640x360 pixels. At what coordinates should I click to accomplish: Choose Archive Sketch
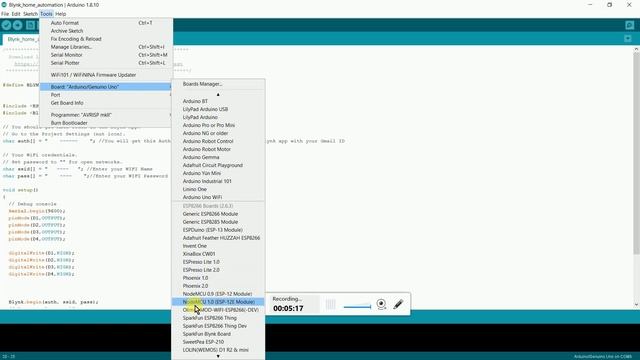coord(106,31)
